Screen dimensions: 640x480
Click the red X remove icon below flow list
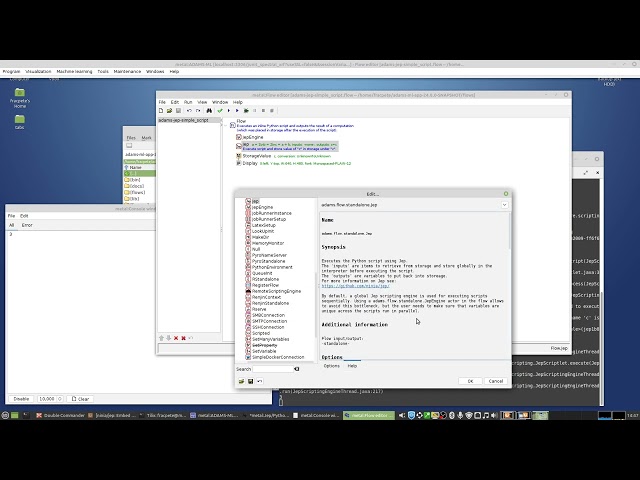pos(176,338)
